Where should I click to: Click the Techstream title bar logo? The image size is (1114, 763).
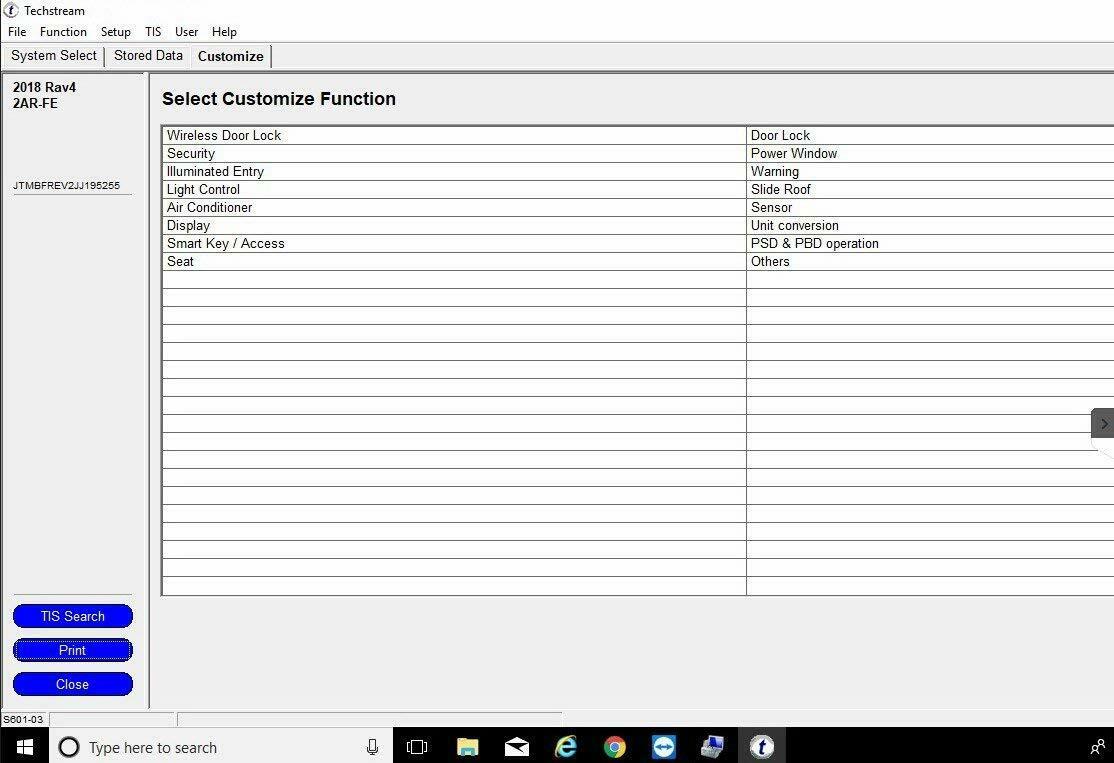(x=11, y=10)
